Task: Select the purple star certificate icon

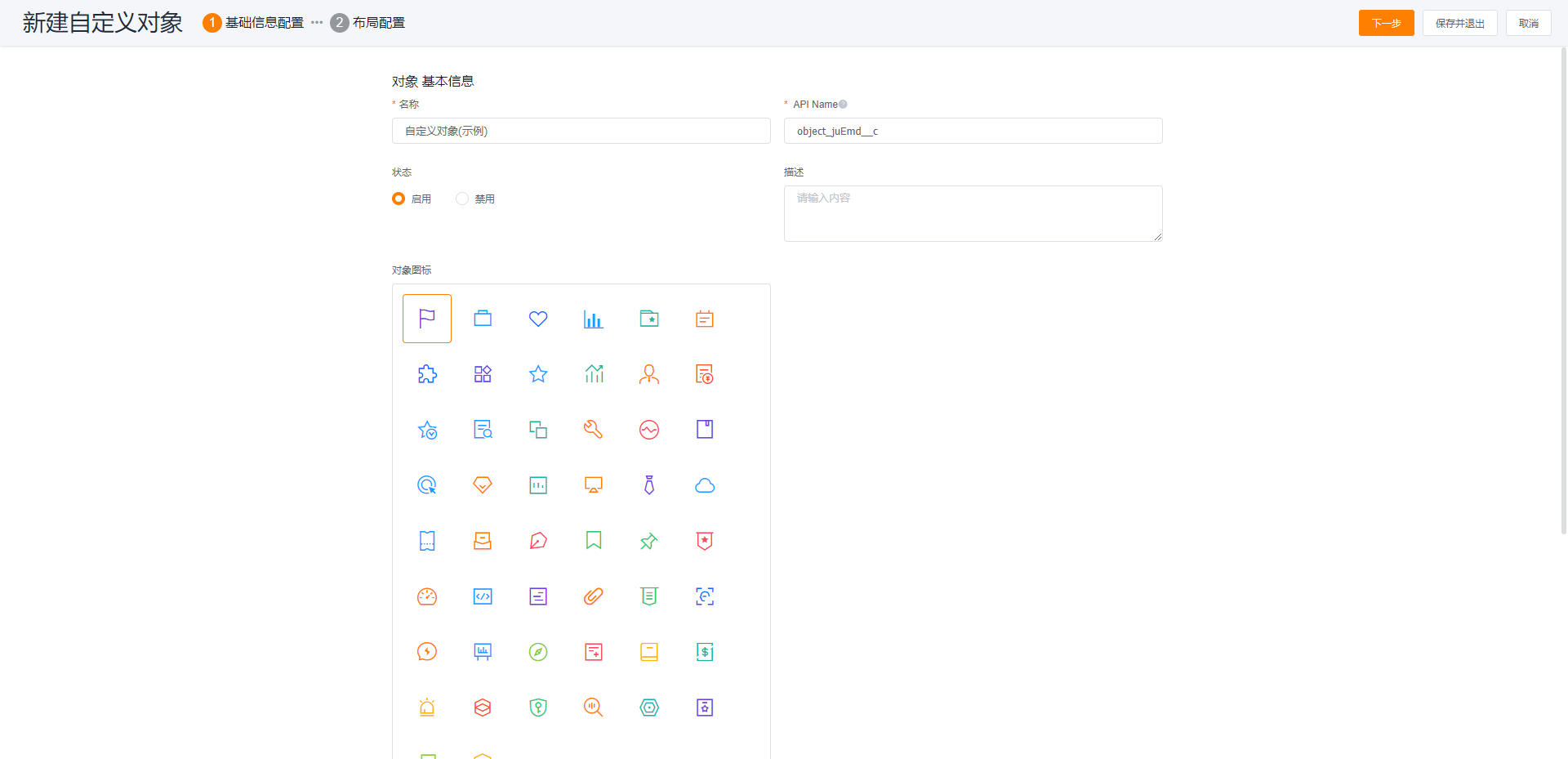Action: click(705, 708)
